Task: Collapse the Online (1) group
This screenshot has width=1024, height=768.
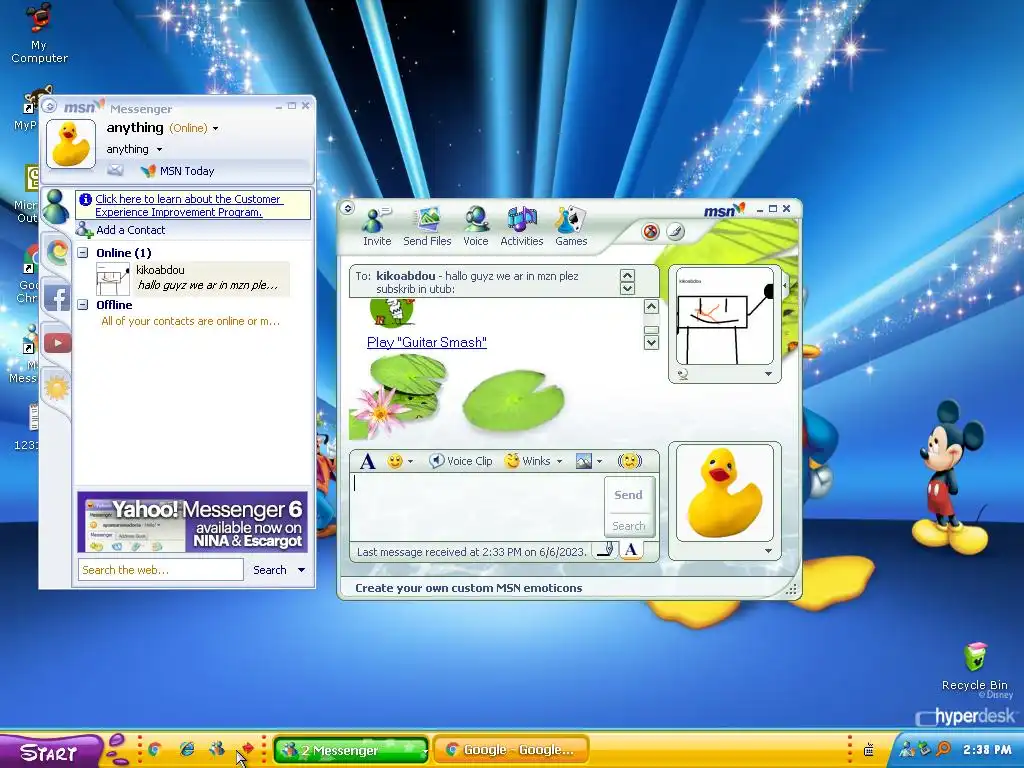Action: point(83,253)
